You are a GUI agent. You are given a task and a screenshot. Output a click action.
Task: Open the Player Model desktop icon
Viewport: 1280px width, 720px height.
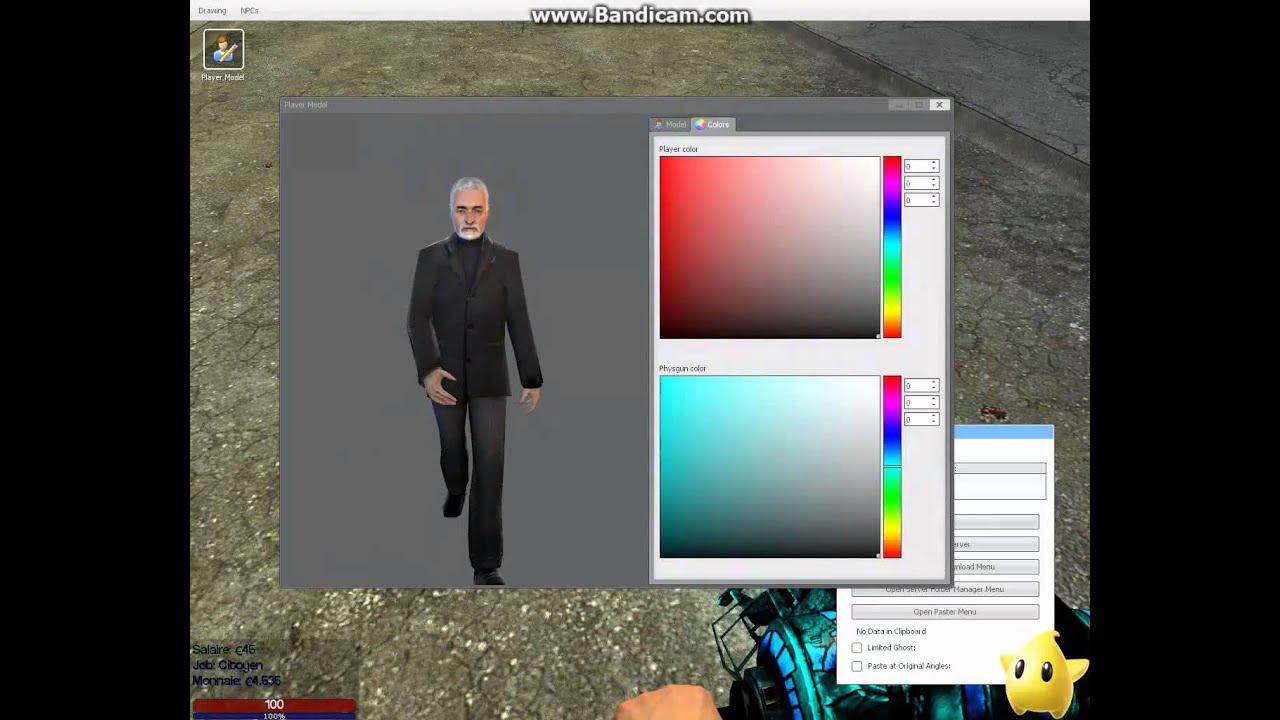223,55
